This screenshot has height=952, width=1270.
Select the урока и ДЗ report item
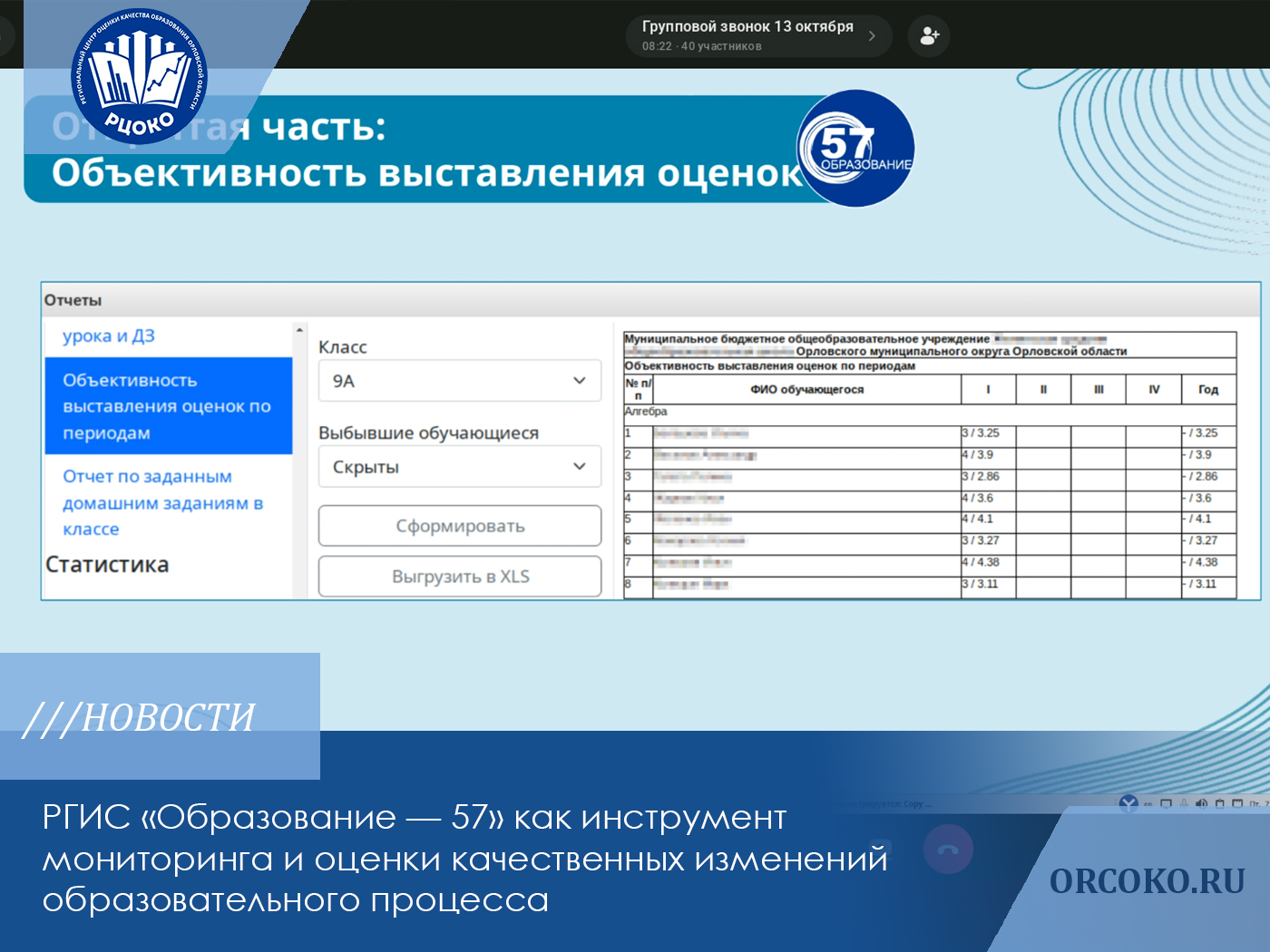[109, 336]
